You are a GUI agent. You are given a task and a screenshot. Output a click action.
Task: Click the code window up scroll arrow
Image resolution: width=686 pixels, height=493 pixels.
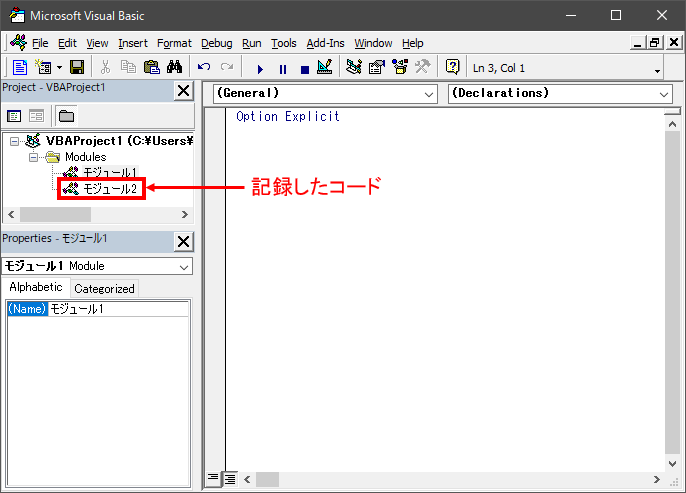pos(672,124)
